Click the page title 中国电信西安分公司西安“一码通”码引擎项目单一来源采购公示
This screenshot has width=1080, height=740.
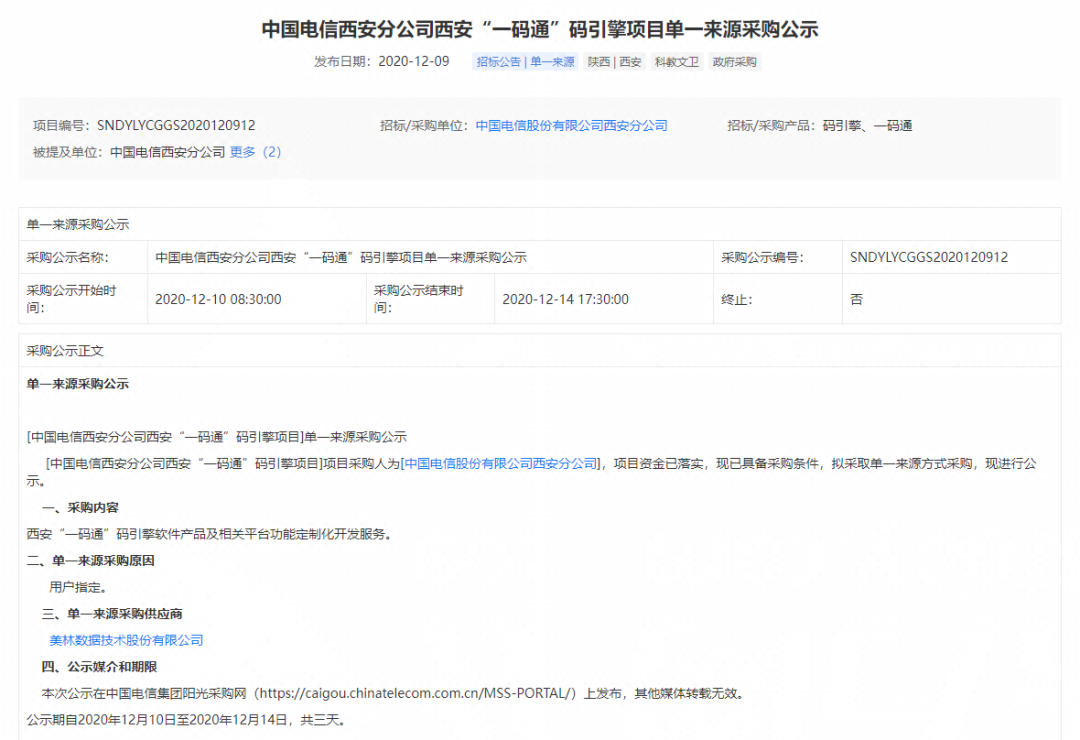540,29
